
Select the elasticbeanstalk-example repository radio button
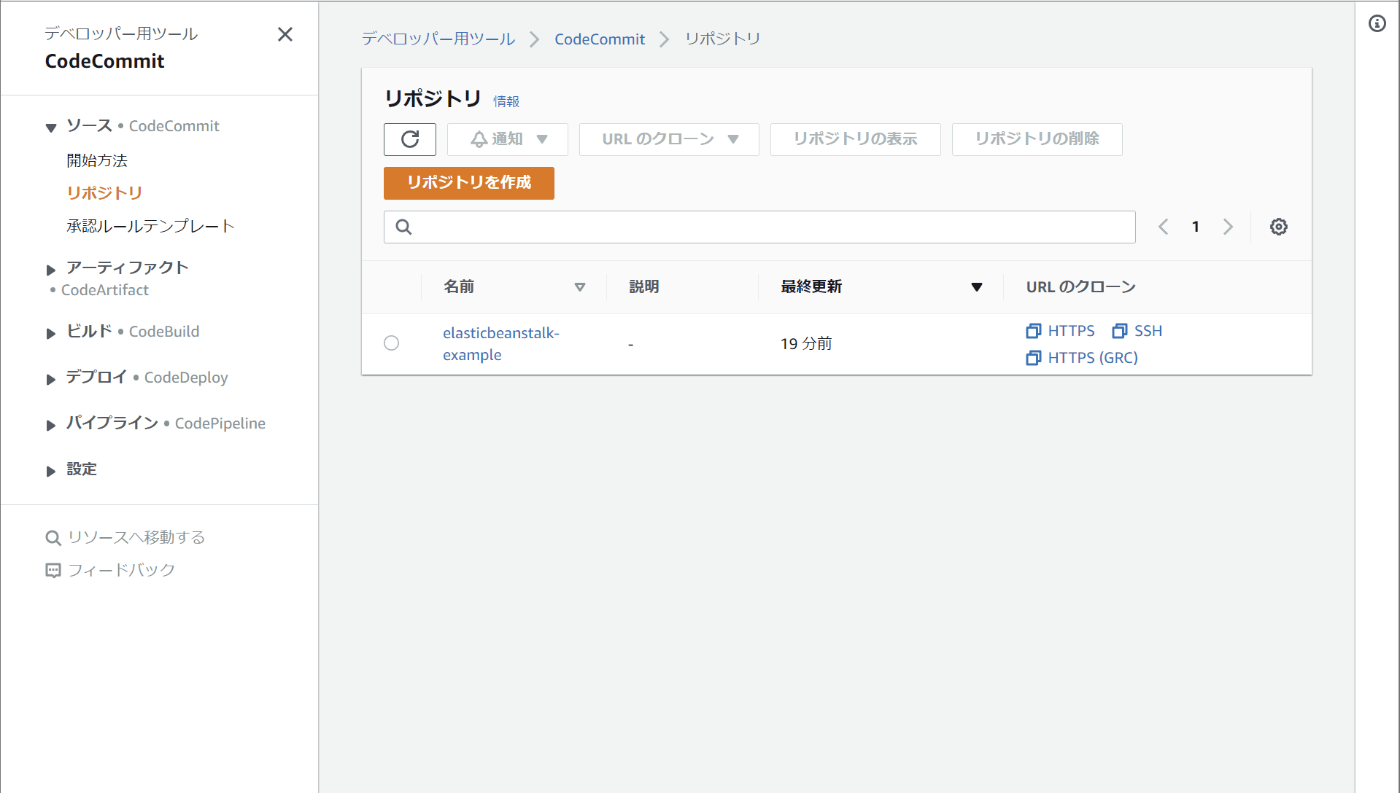(x=391, y=343)
